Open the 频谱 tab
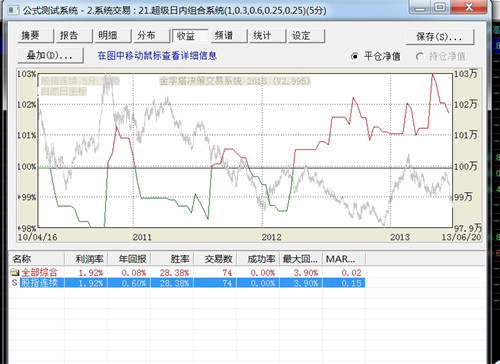Screen dimensions: 500x364 (229, 35)
